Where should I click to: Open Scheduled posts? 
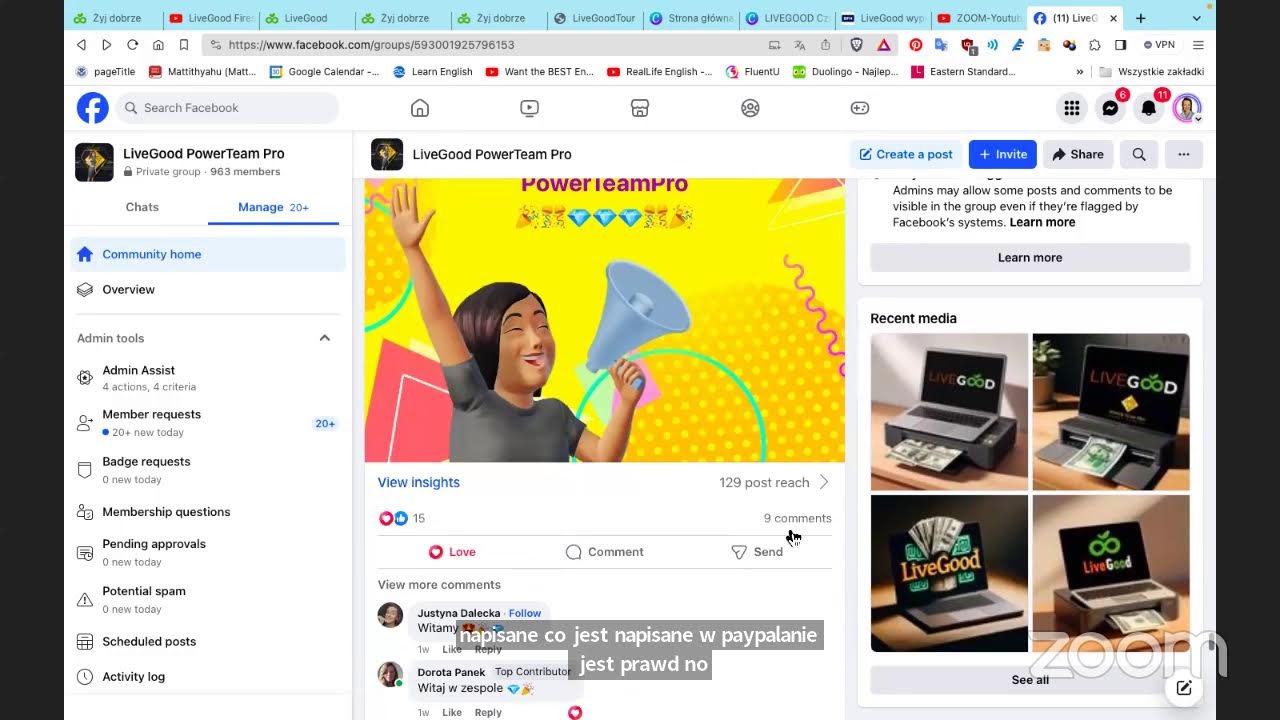click(208, 641)
